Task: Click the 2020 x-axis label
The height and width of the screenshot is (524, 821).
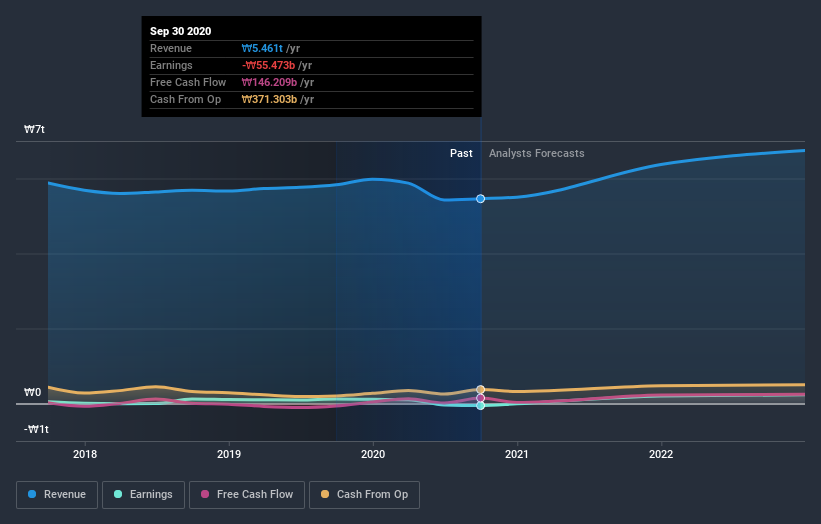Action: click(373, 454)
